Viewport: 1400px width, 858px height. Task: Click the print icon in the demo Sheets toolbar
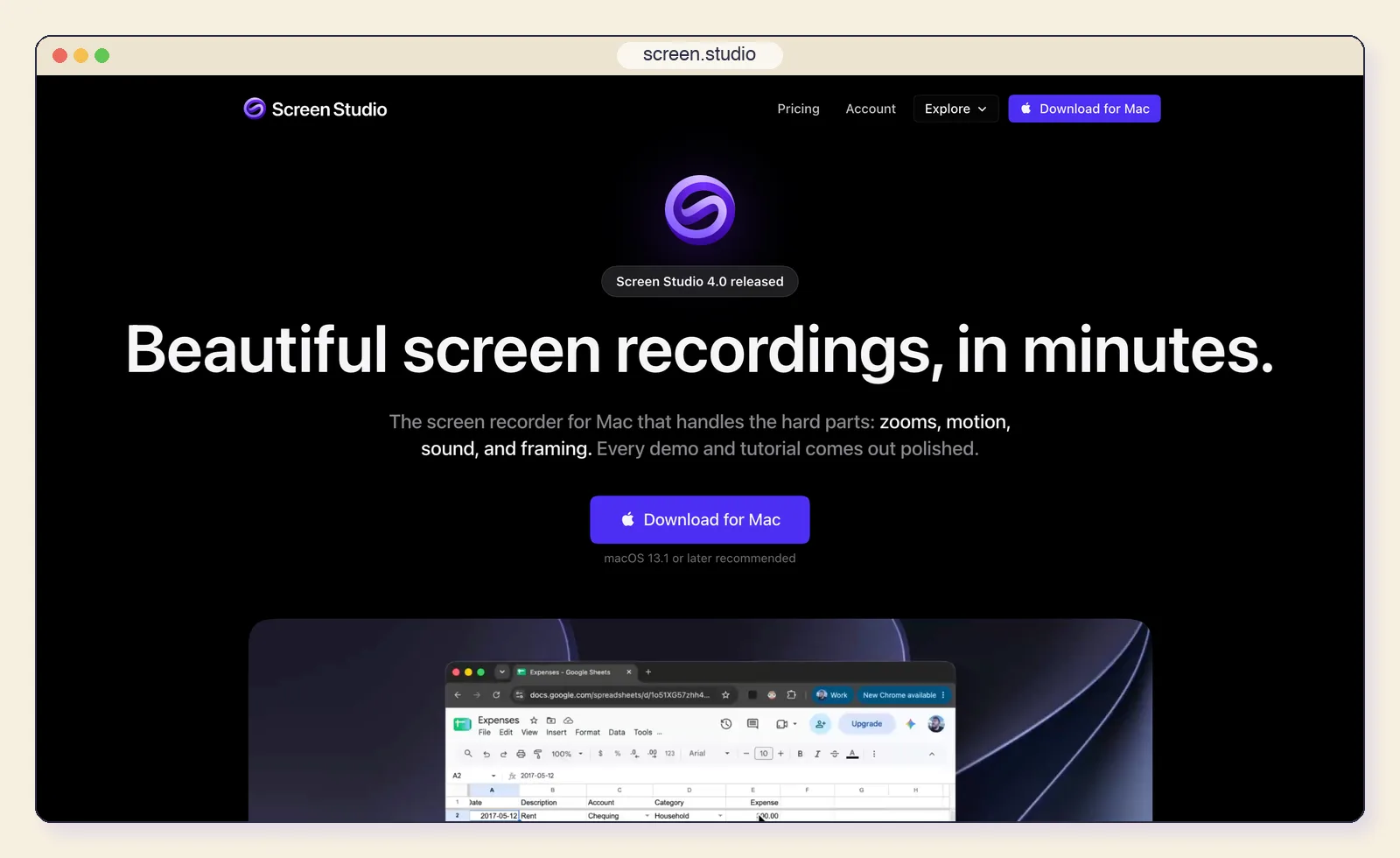tap(521, 754)
